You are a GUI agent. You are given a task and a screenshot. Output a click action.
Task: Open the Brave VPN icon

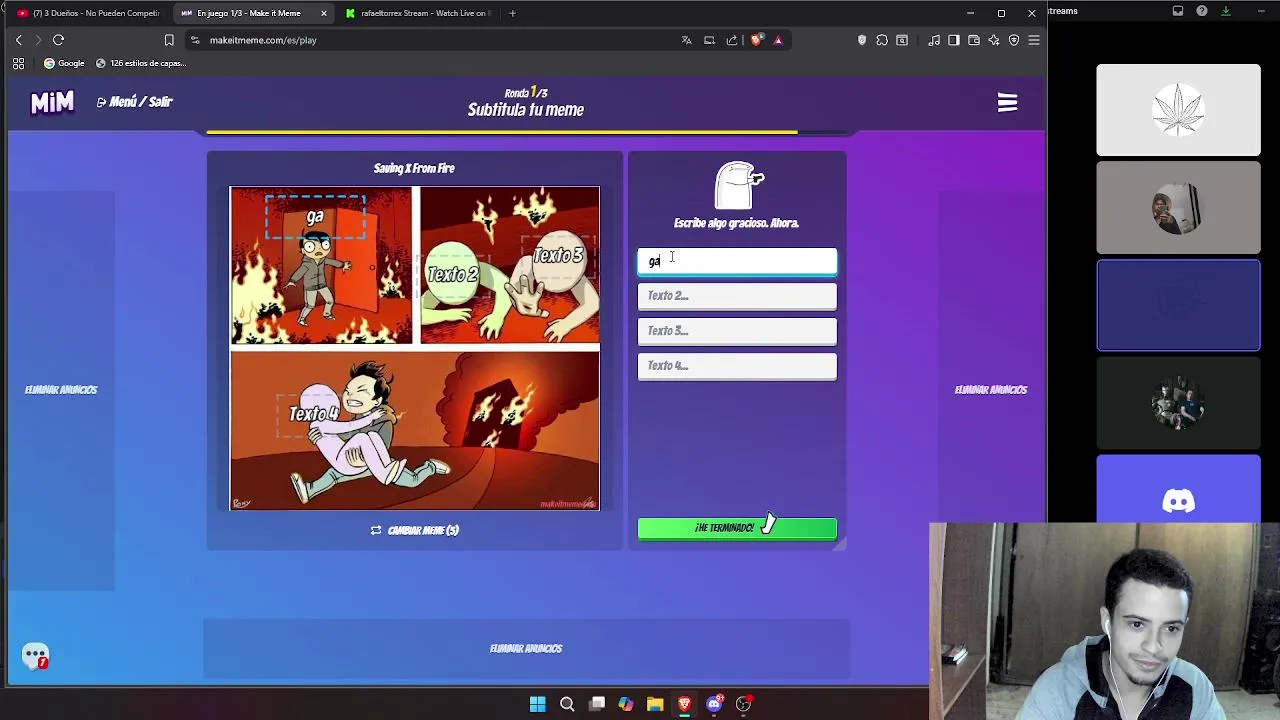pyautogui.click(x=1014, y=40)
